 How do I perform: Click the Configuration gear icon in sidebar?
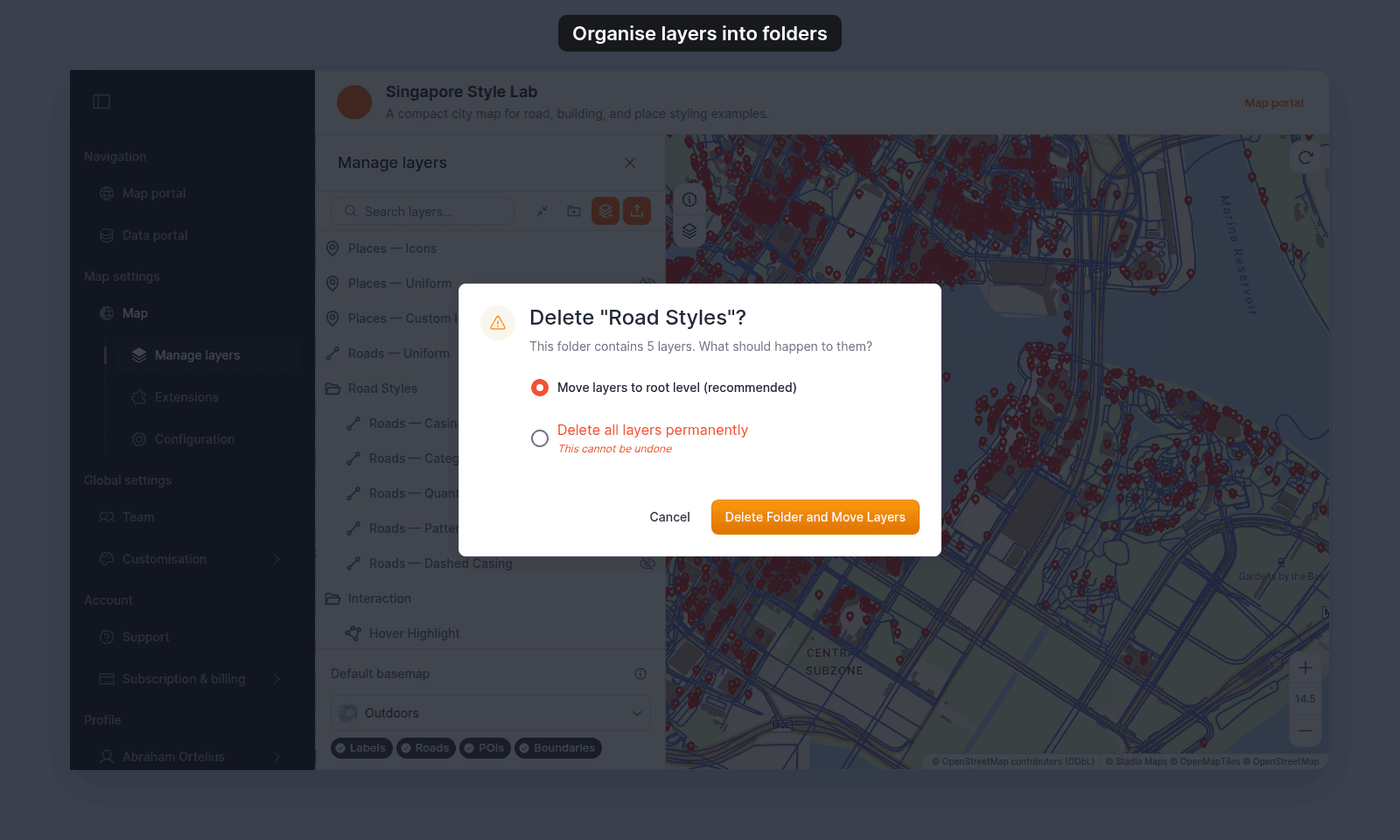139,439
